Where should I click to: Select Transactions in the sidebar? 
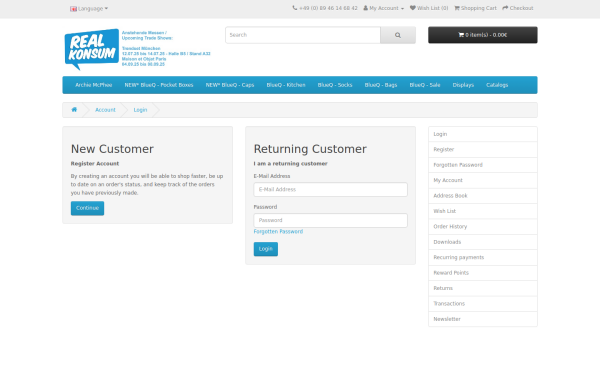click(483, 303)
